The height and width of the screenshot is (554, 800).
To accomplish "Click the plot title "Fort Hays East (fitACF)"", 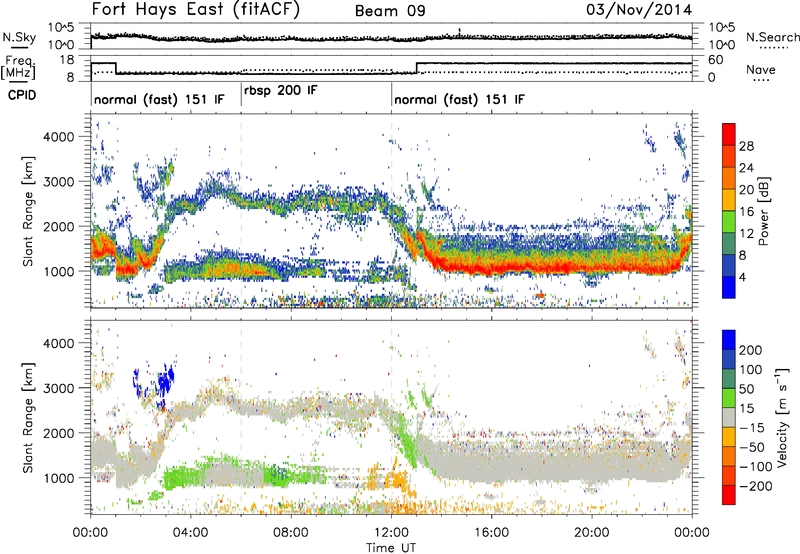I will tap(195, 10).
